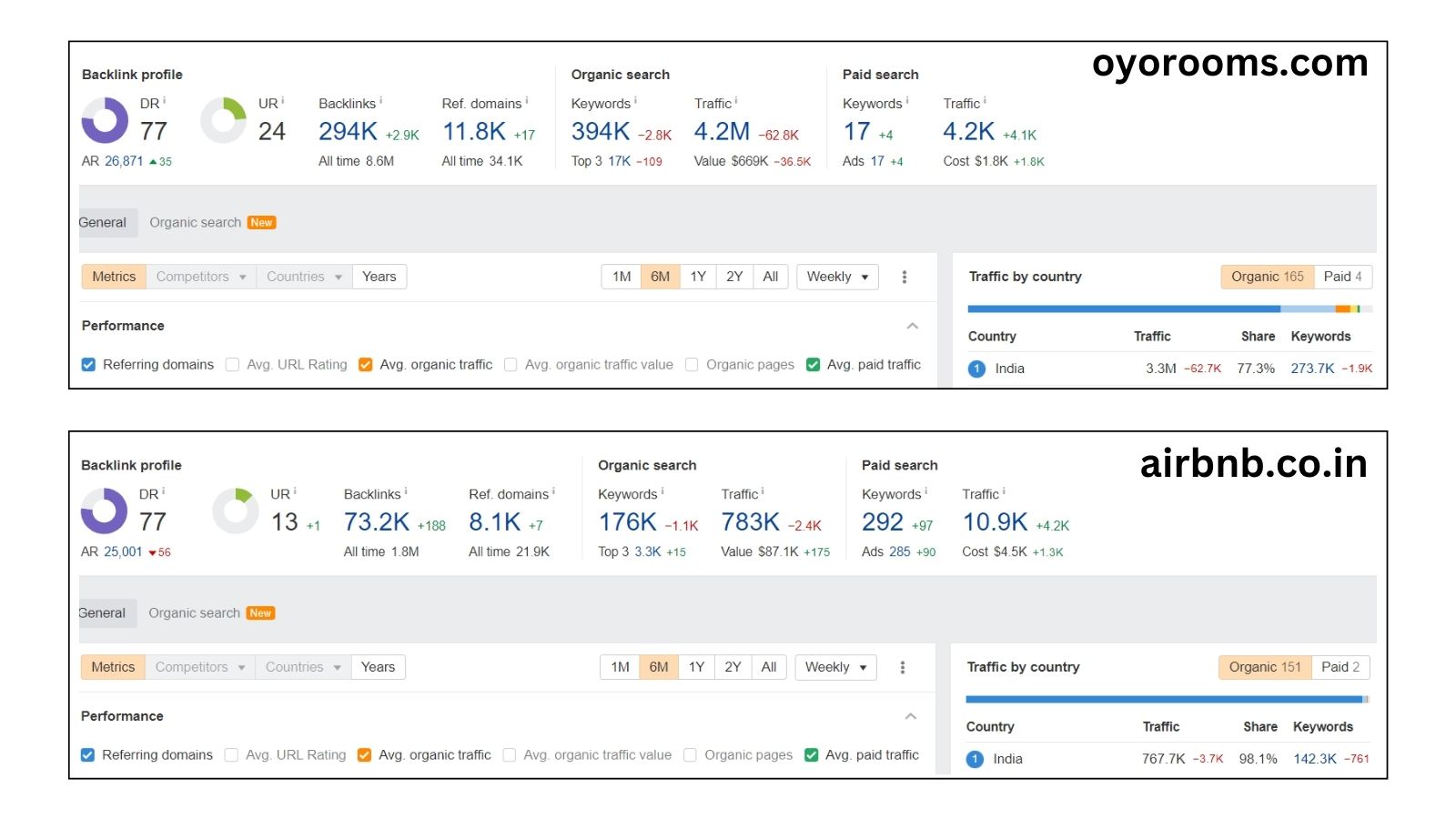Enable Organic pages checkbox in oyorooms.com panel
Image resolution: width=1456 pixels, height=819 pixels.
[692, 365]
